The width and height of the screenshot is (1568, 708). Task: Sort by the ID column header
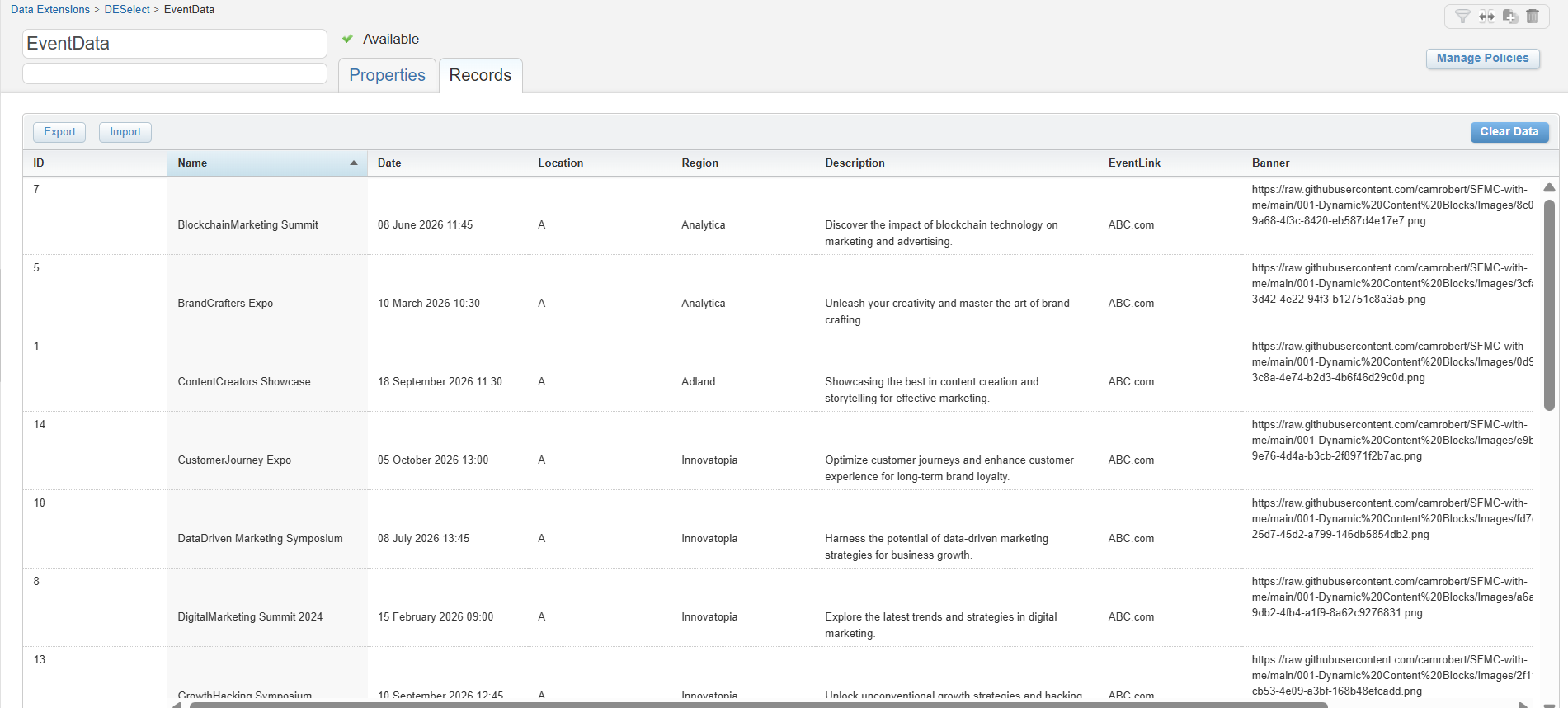click(39, 163)
